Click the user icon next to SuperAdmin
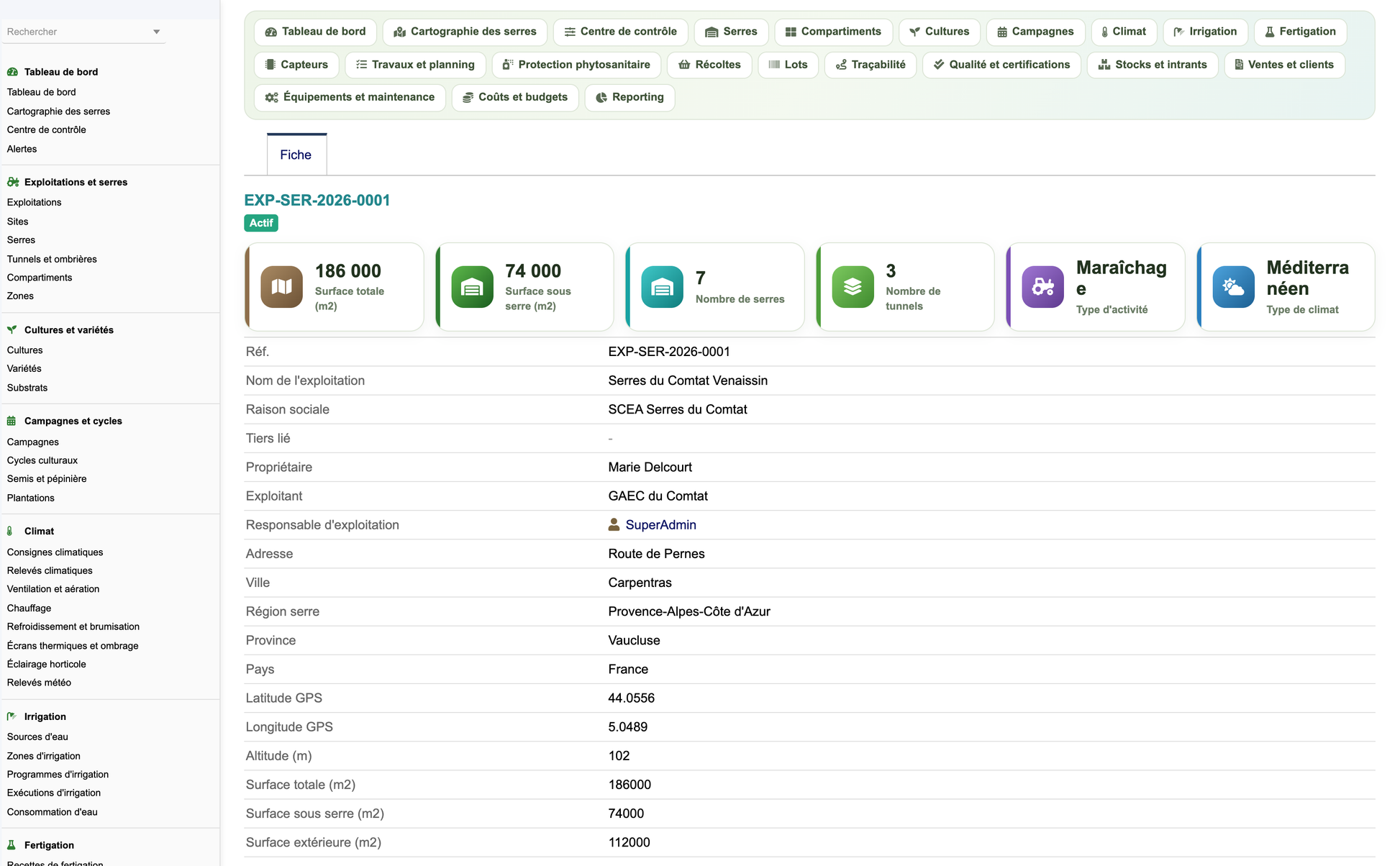The width and height of the screenshot is (1400, 866). (x=614, y=524)
